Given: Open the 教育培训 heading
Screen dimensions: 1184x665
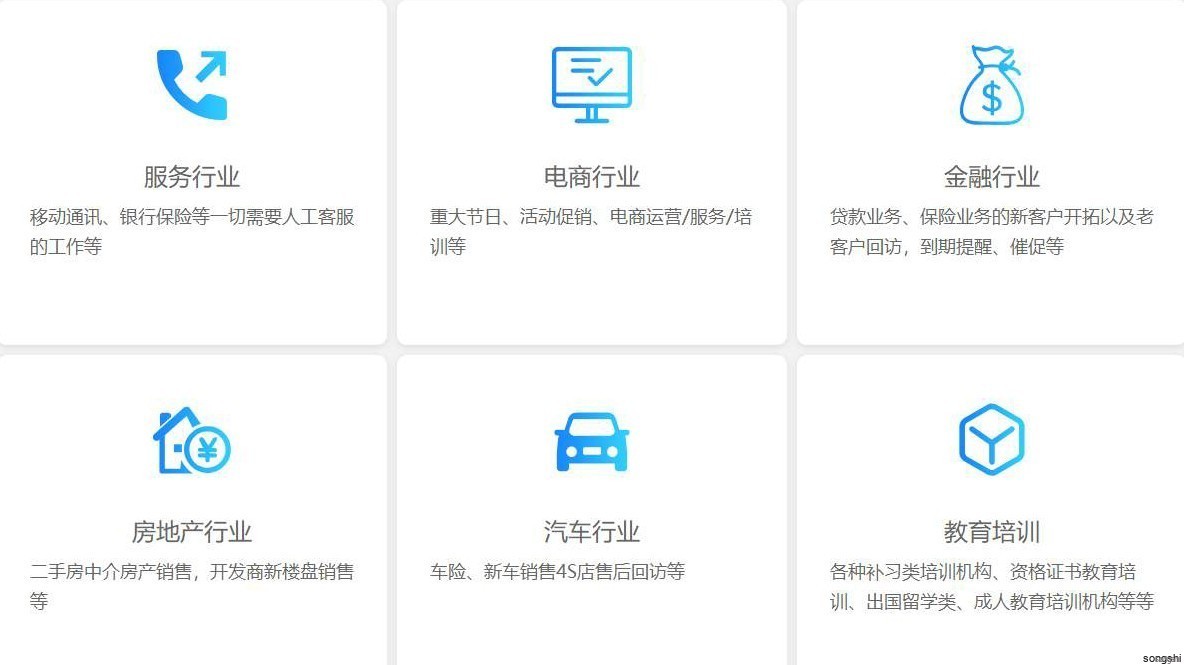Looking at the screenshot, I should tap(991, 531).
